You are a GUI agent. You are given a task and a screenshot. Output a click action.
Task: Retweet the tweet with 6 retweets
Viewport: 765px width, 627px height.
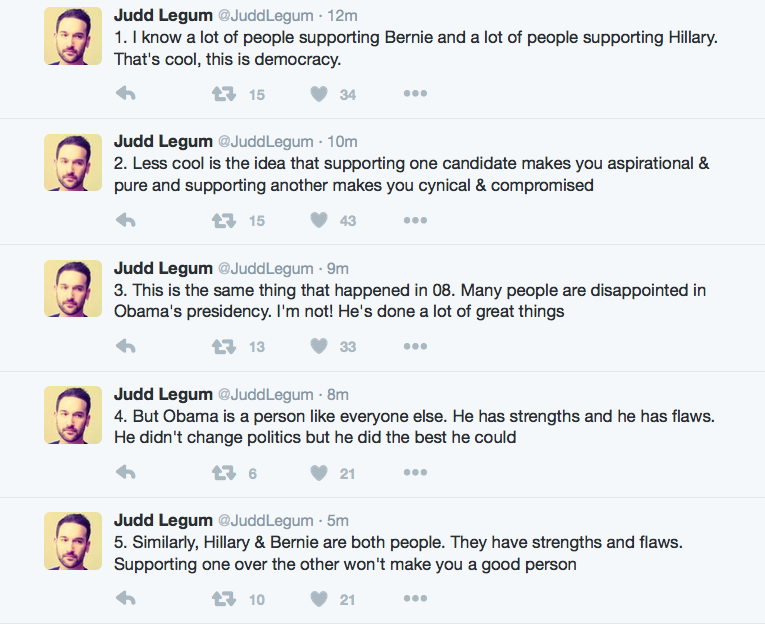(x=224, y=472)
